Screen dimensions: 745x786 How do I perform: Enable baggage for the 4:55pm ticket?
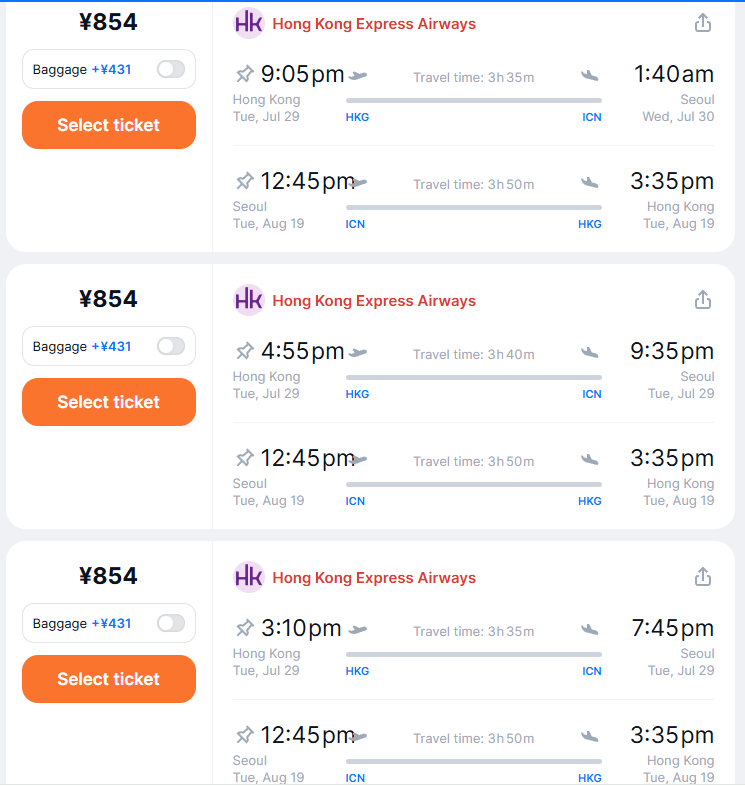coord(171,346)
